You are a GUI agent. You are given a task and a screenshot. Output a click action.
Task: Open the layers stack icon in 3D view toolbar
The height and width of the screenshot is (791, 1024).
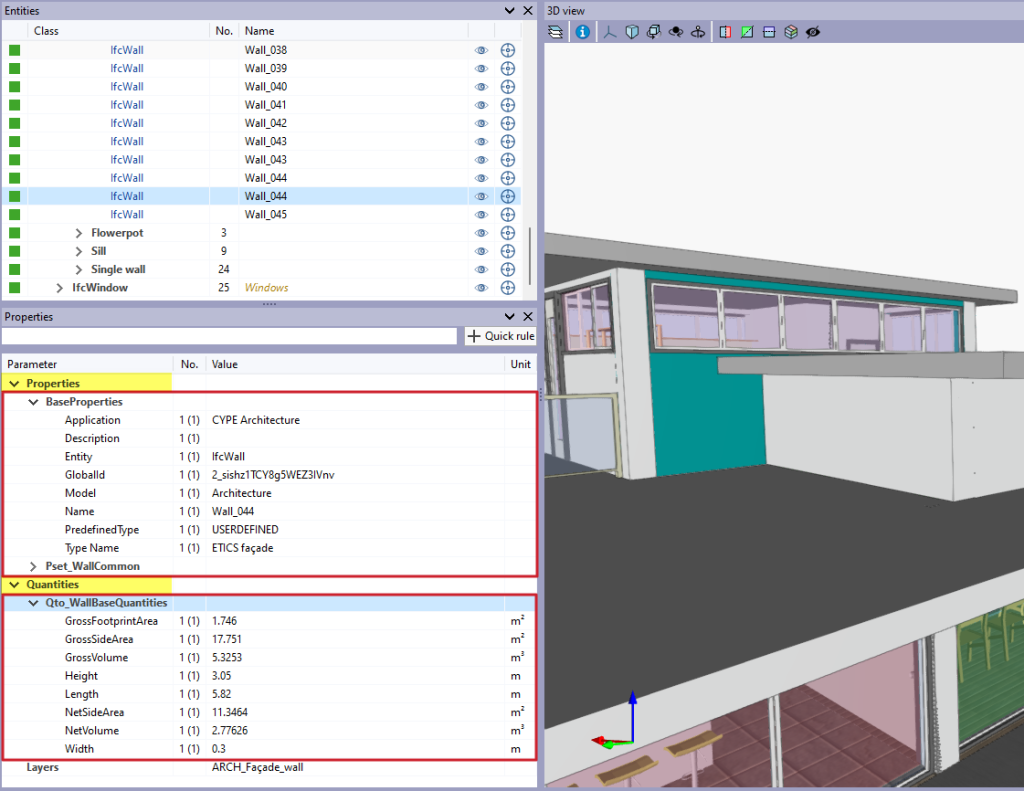[x=557, y=32]
